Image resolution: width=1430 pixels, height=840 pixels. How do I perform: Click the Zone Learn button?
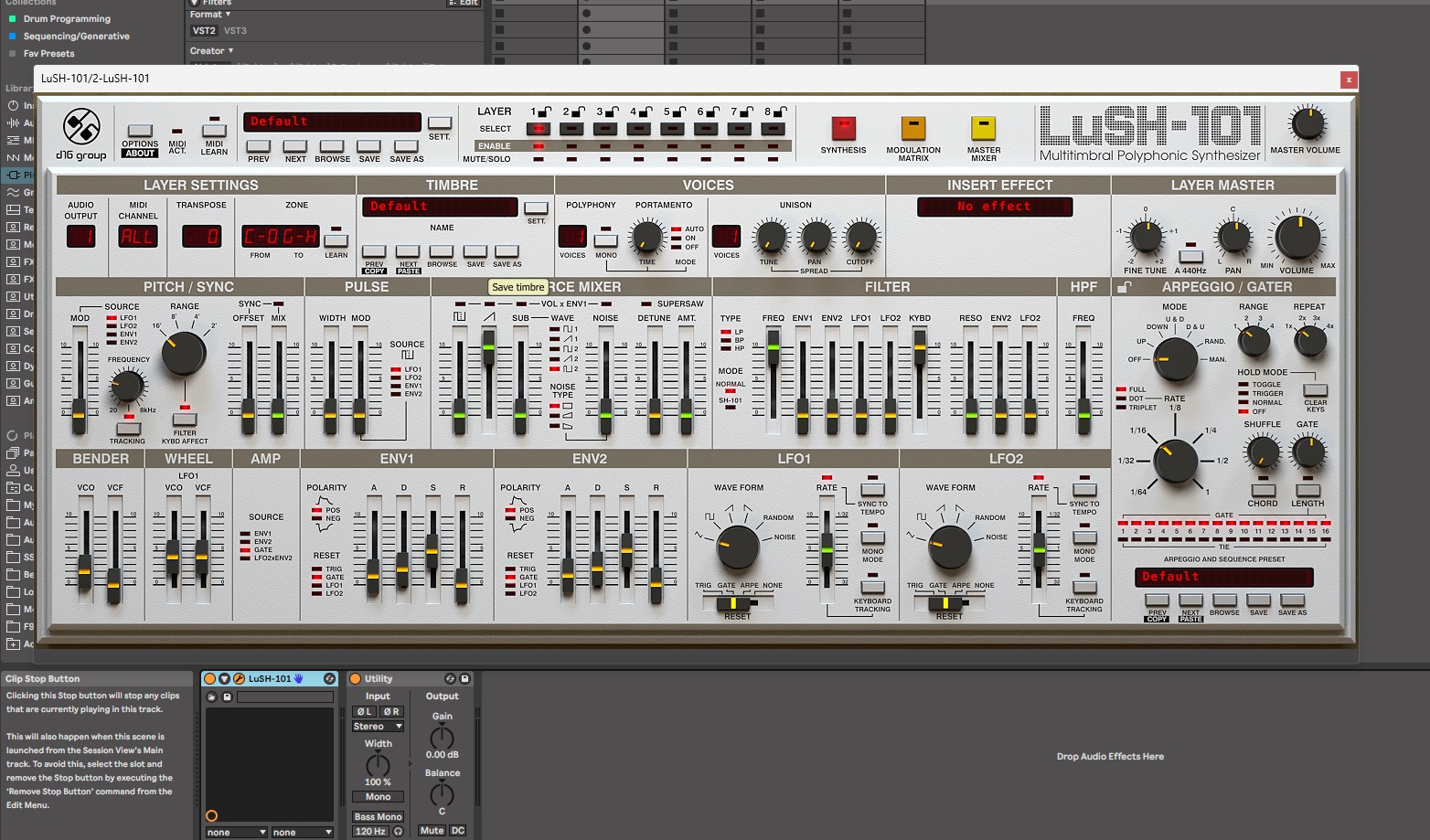(x=336, y=240)
